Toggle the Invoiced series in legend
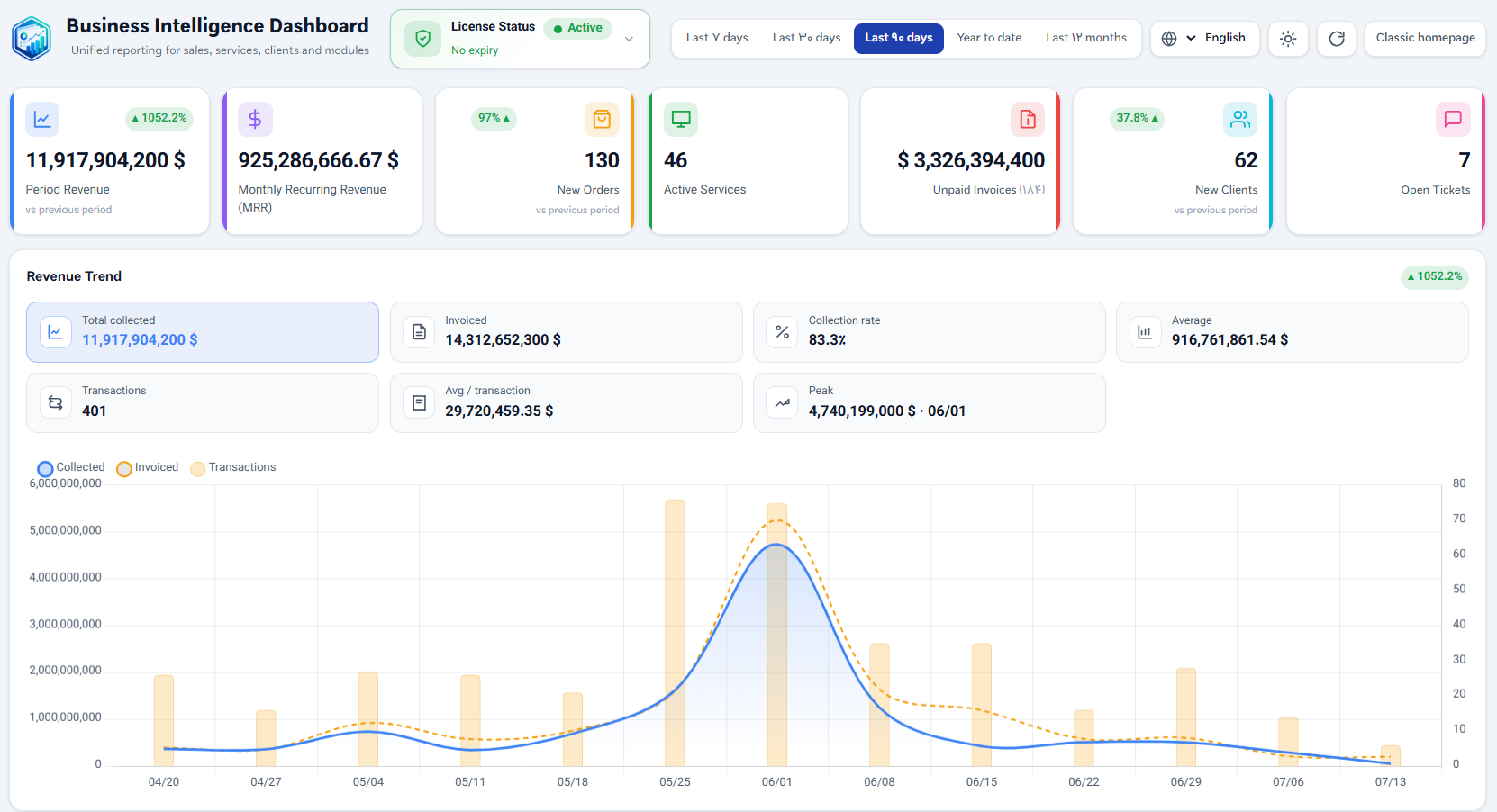The height and width of the screenshot is (812, 1497). [x=148, y=468]
